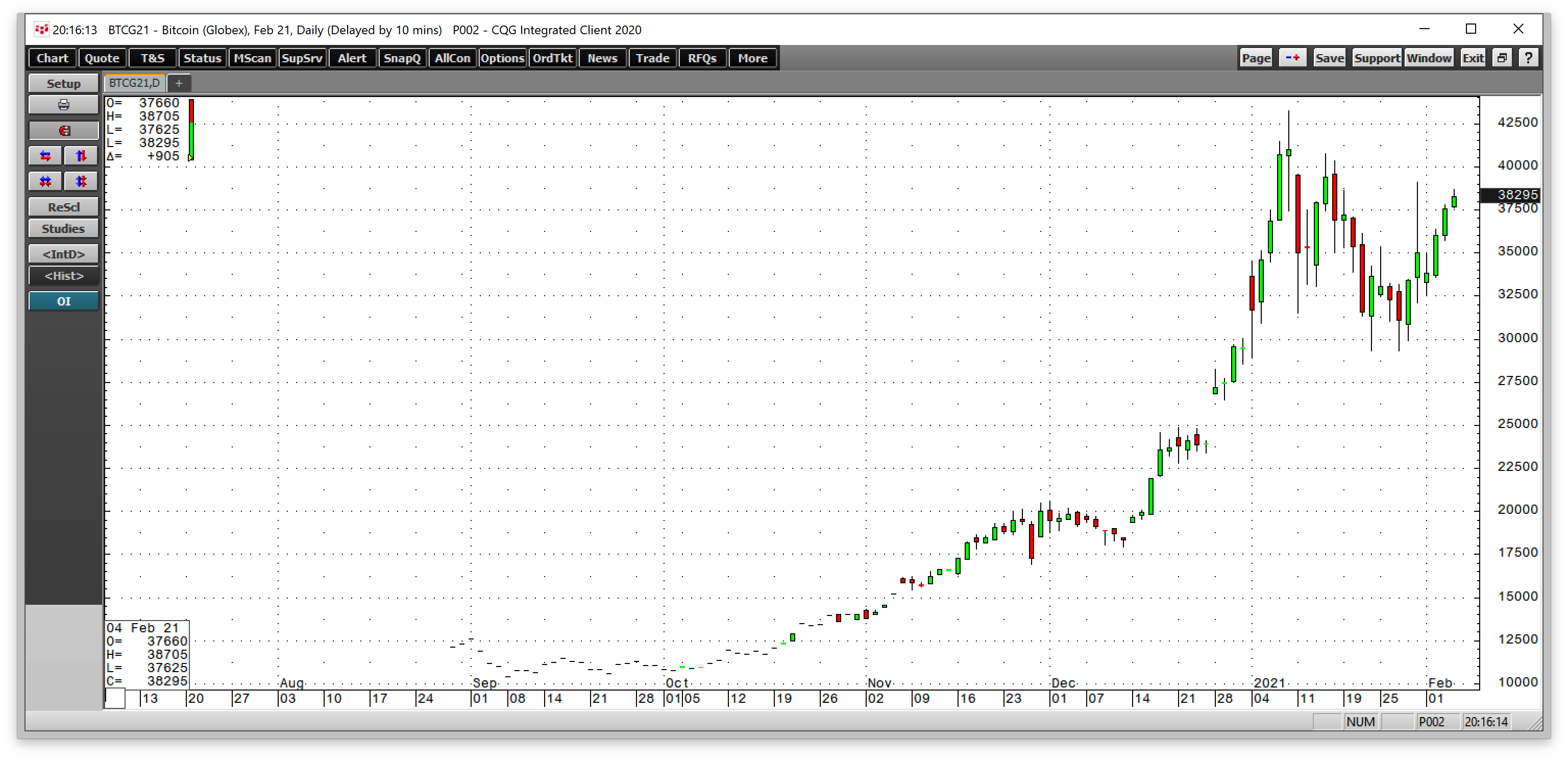Click the 2021 year label on time axis

tap(1269, 683)
